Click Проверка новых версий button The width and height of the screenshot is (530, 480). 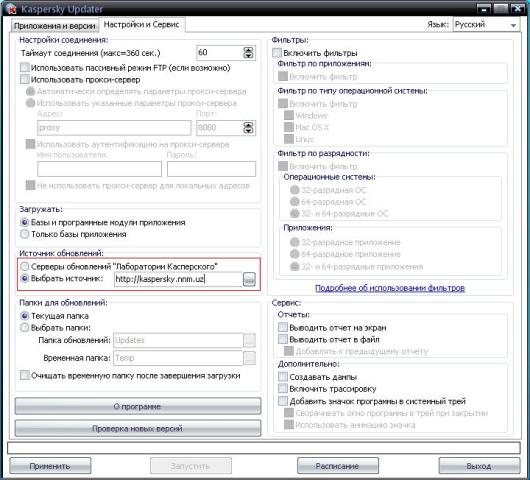coord(138,428)
